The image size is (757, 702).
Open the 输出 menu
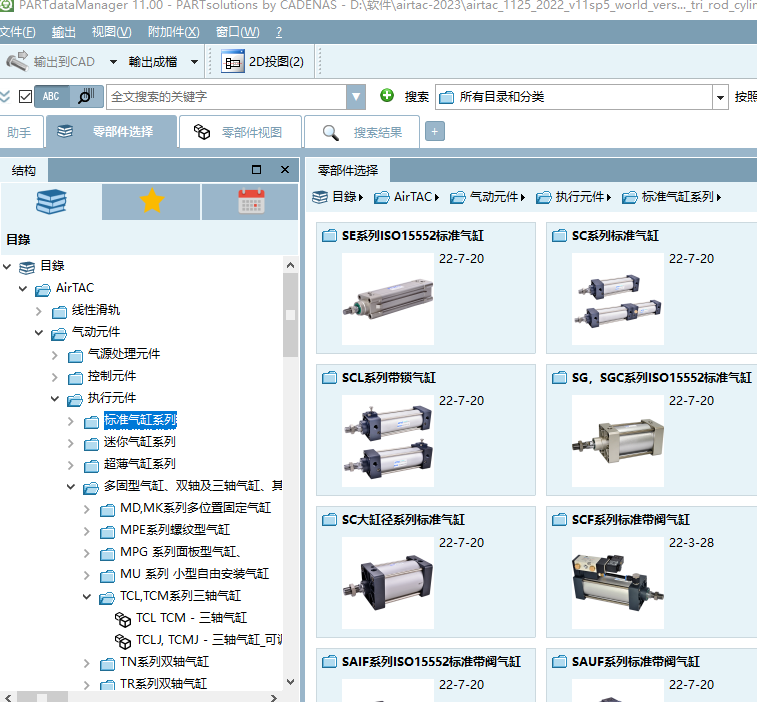64,32
